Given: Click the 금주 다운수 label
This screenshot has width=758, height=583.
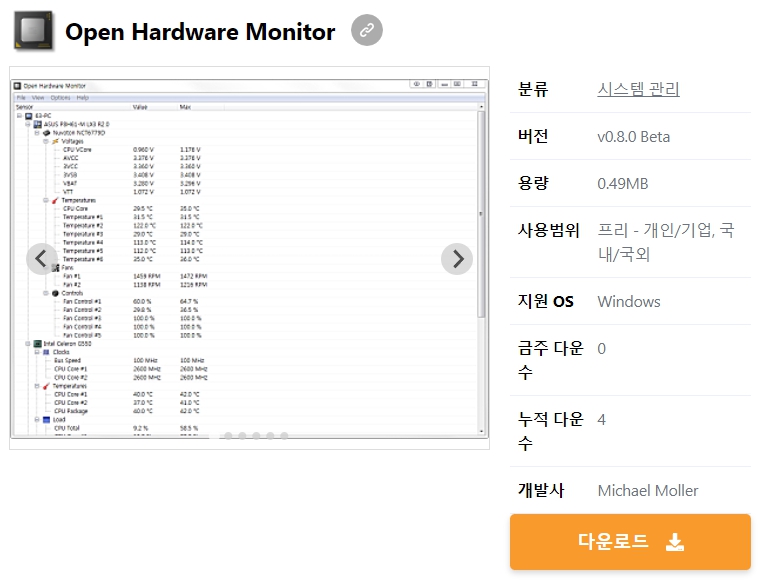Looking at the screenshot, I should pyautogui.click(x=551, y=360).
